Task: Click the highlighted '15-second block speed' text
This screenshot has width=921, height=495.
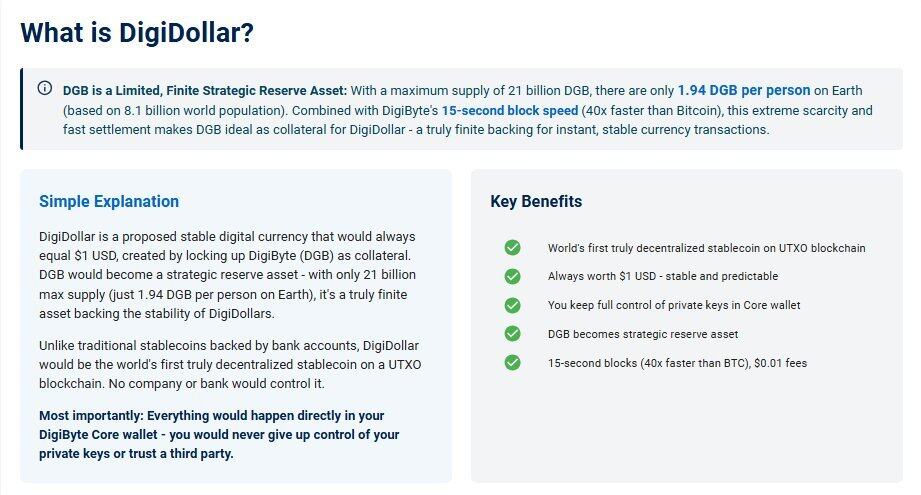Action: [510, 110]
